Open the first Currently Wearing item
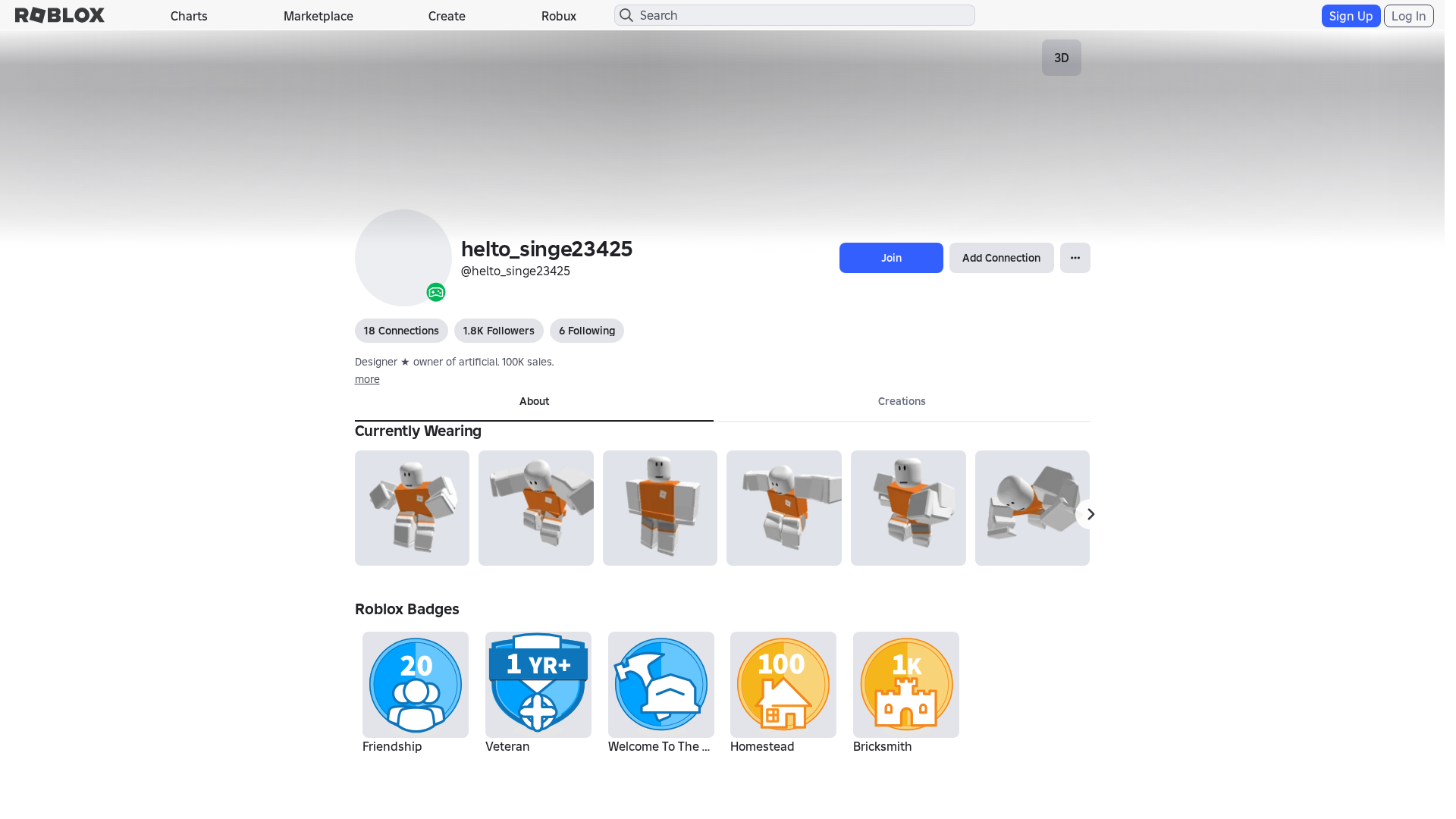 412,508
